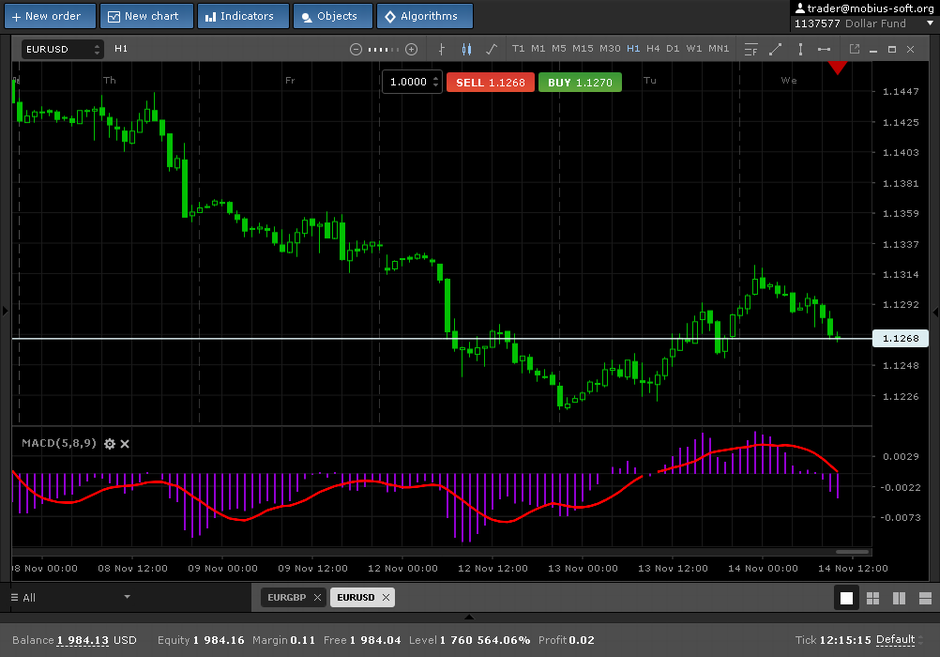Image resolution: width=940 pixels, height=657 pixels.
Task: Select the M15 timeframe
Action: click(583, 49)
